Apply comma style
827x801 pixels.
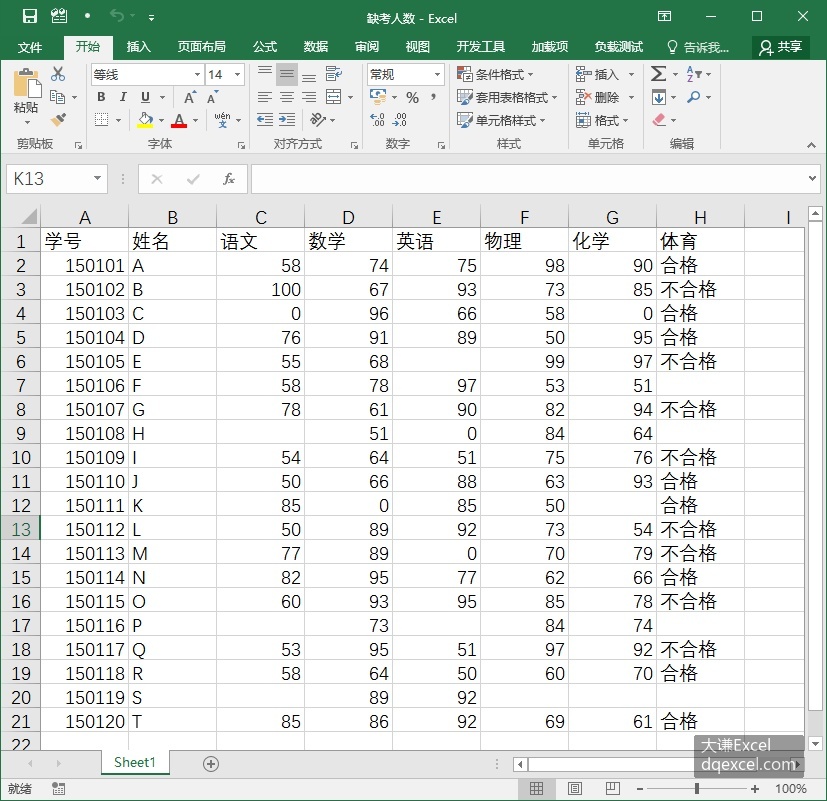tap(434, 97)
